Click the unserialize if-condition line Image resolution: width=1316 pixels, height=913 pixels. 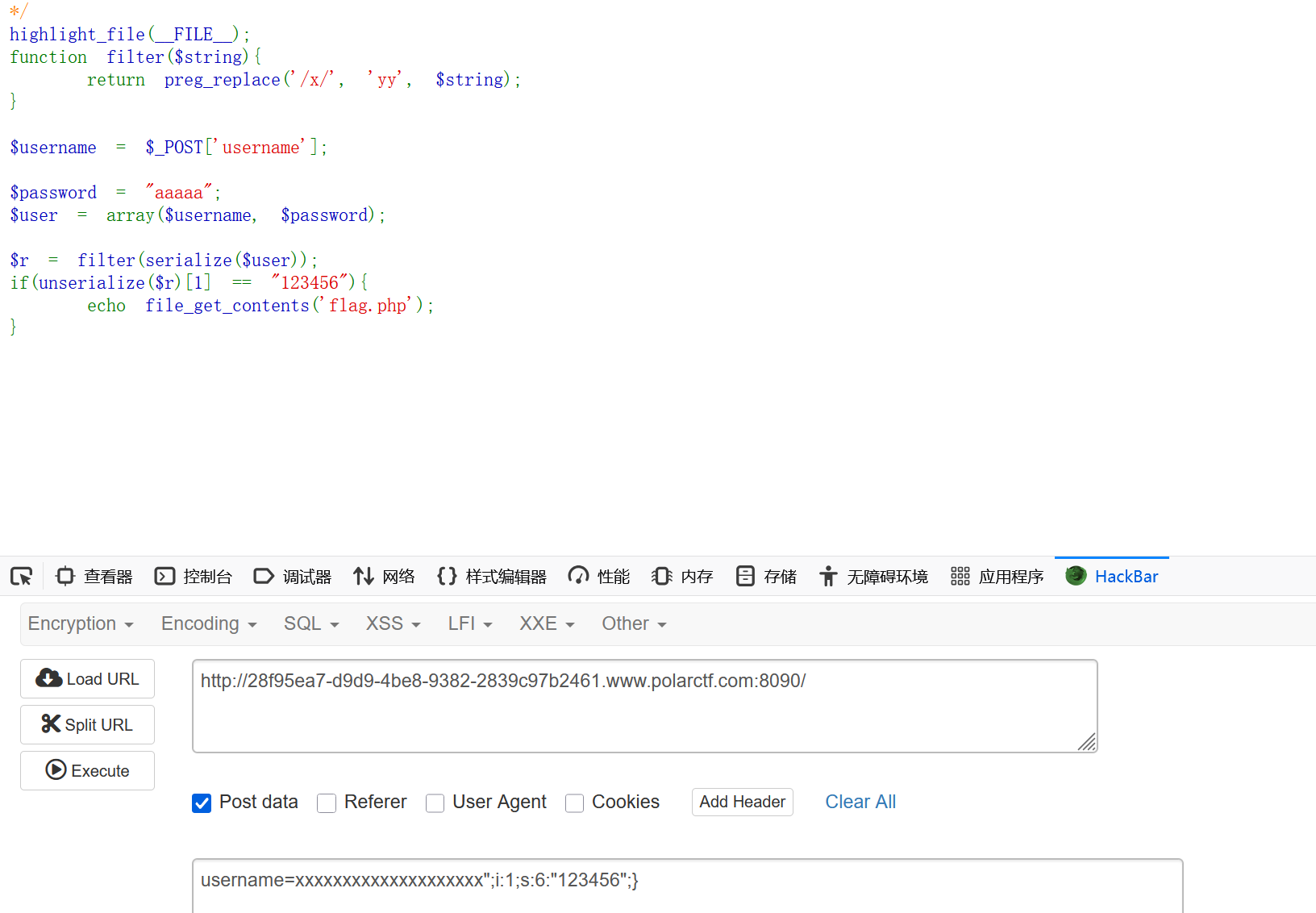point(189,282)
